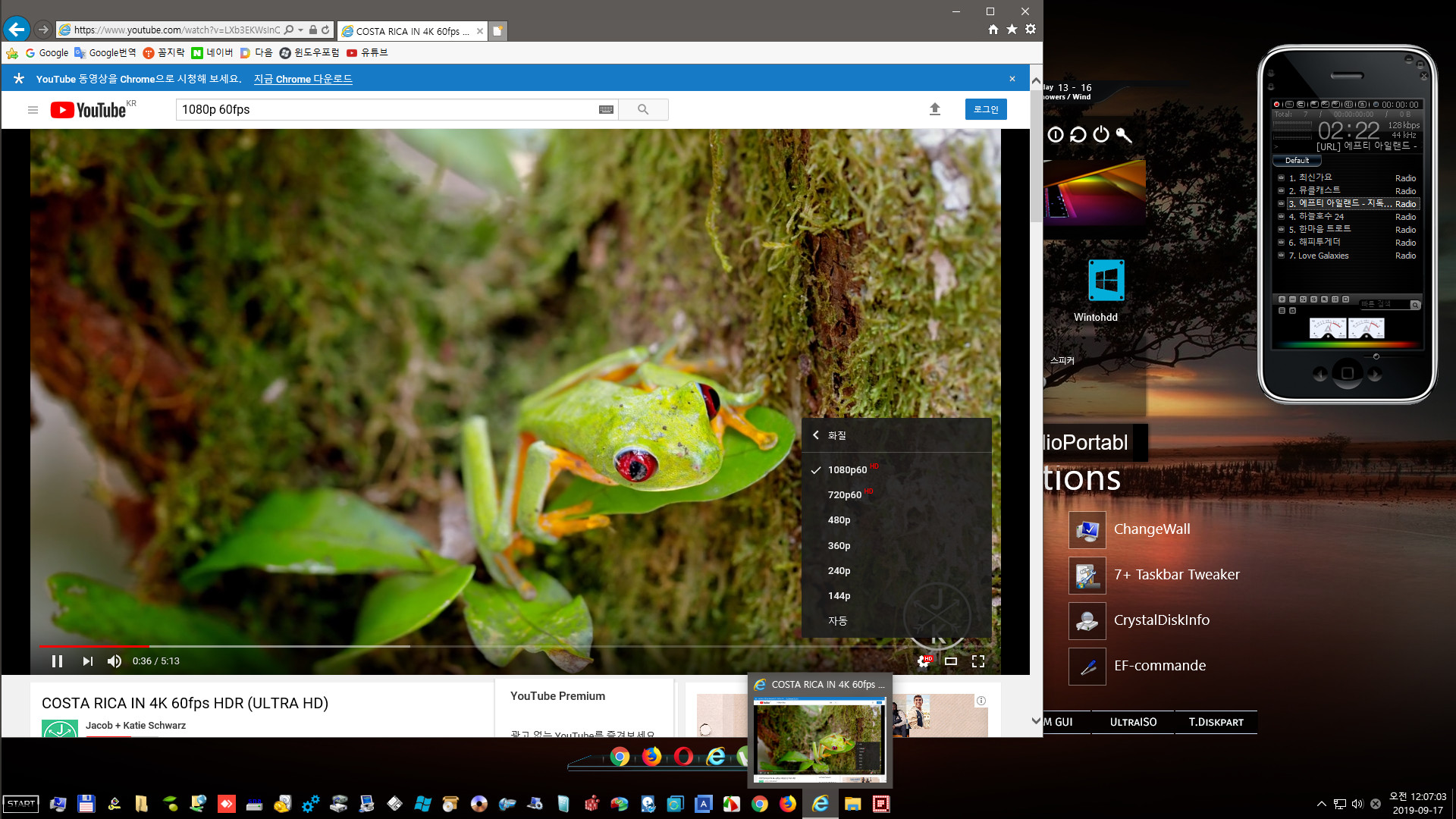This screenshot has width=1456, height=819.
Task: Click the YouTube search magnifier button
Action: [643, 110]
